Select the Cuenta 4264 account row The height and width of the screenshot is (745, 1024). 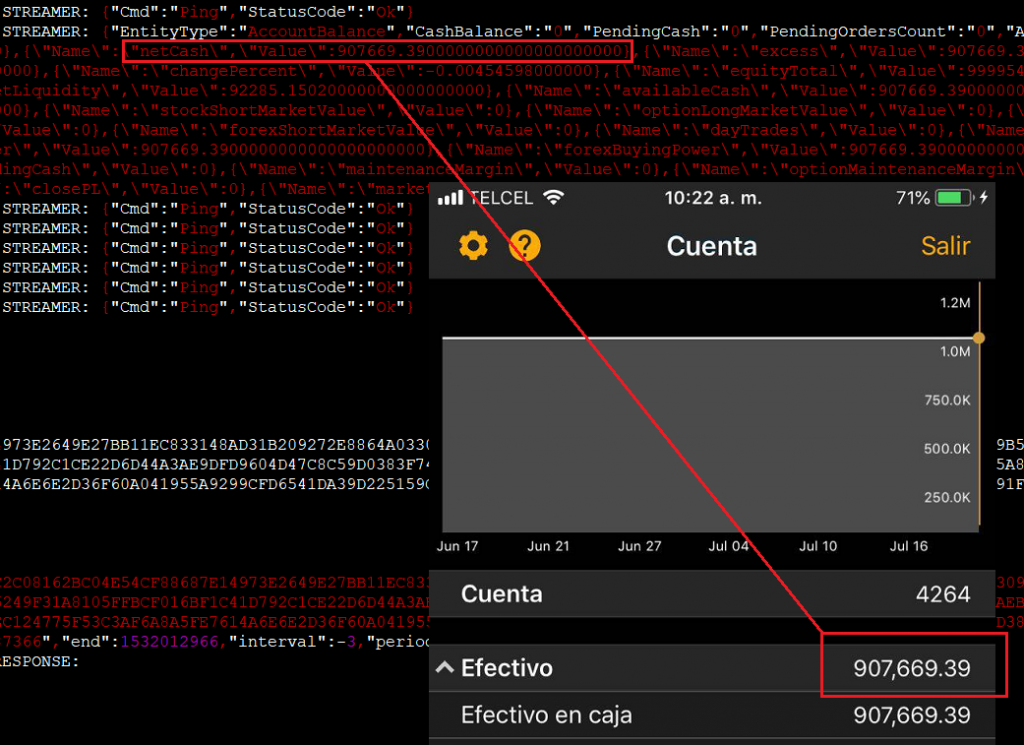[x=712, y=594]
